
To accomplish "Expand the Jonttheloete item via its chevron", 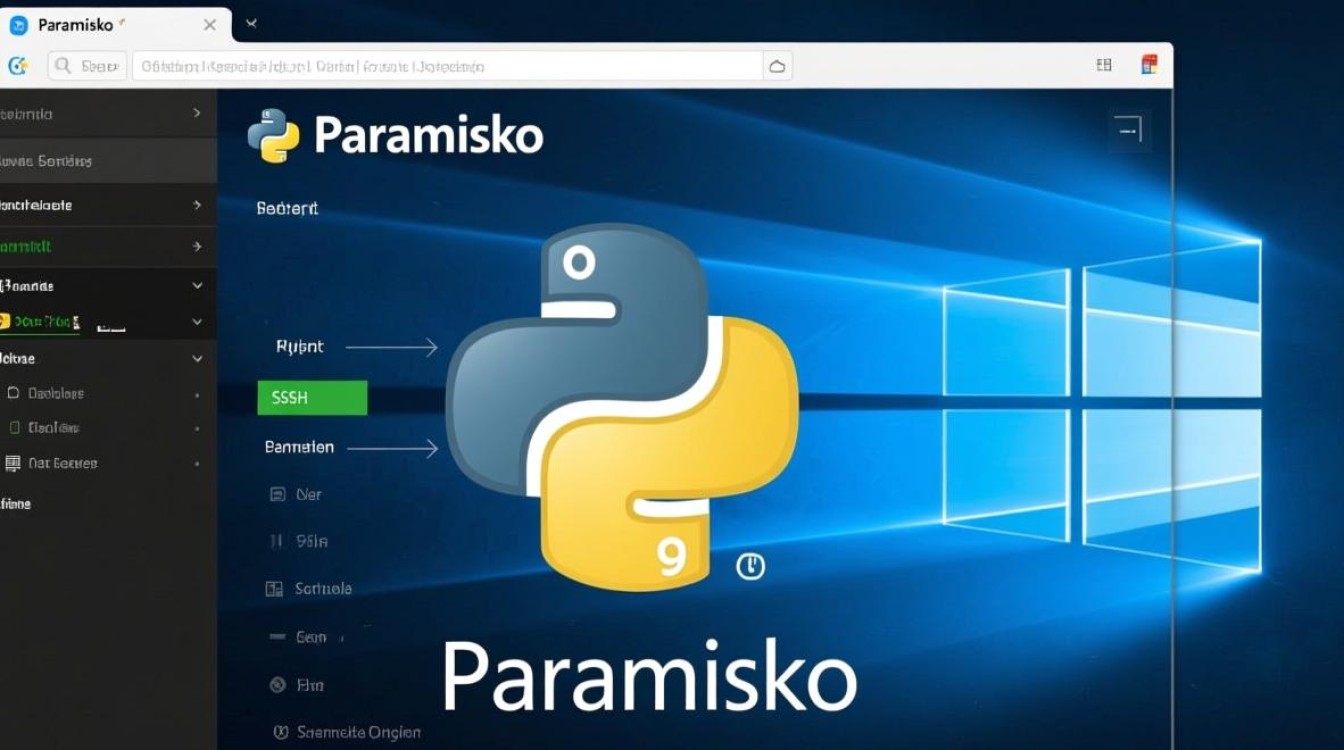I will (x=197, y=204).
